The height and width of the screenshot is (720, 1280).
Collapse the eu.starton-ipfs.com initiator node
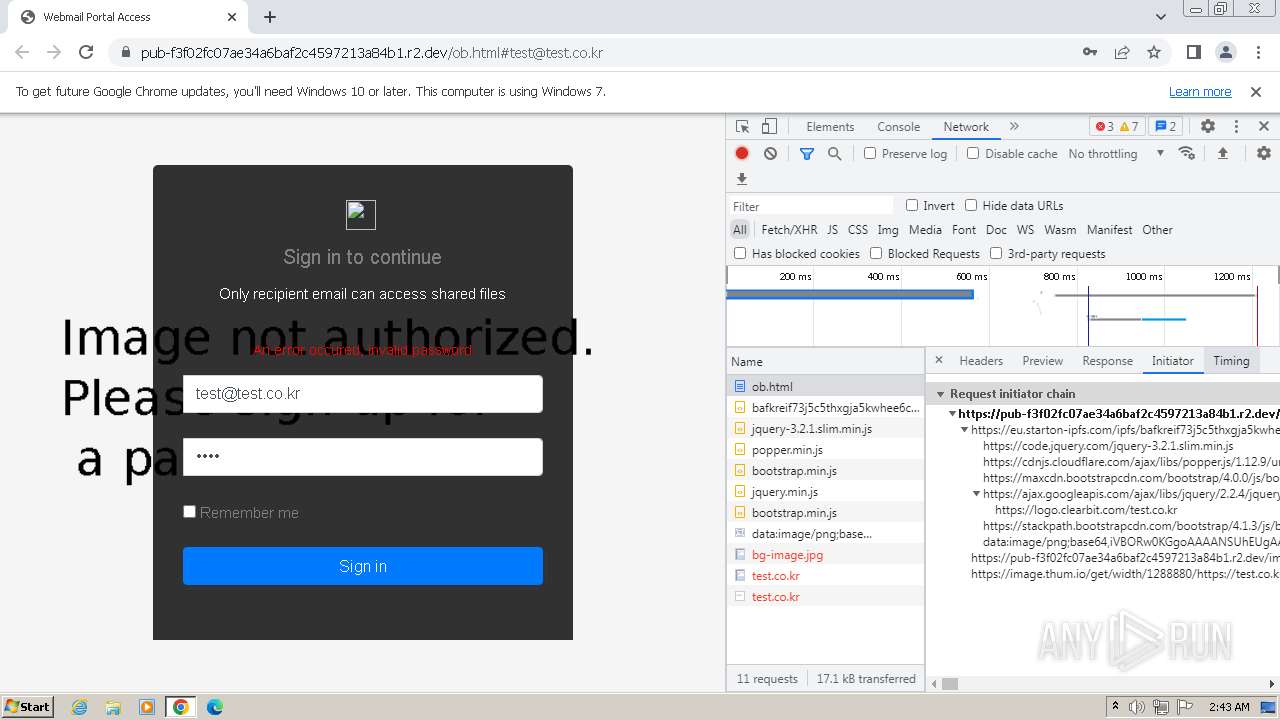[964, 430]
